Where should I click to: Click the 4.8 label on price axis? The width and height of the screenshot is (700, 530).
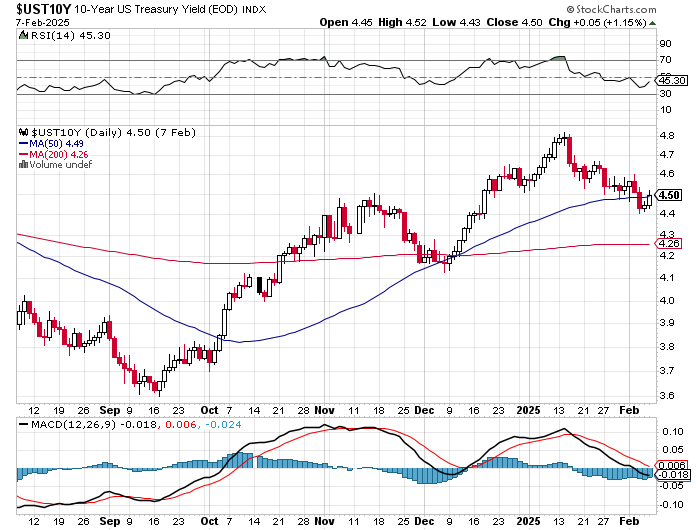pyautogui.click(x=667, y=136)
